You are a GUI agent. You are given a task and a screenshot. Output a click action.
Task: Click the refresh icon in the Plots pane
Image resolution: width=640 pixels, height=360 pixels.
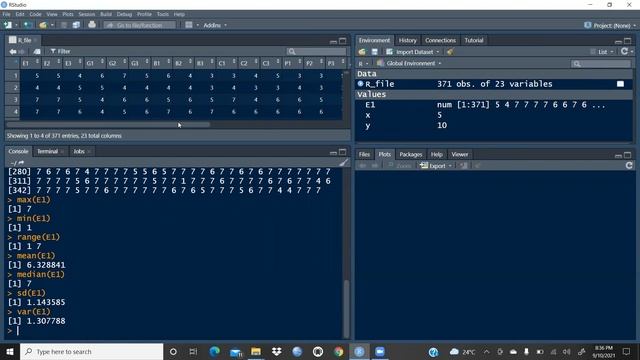coord(629,165)
